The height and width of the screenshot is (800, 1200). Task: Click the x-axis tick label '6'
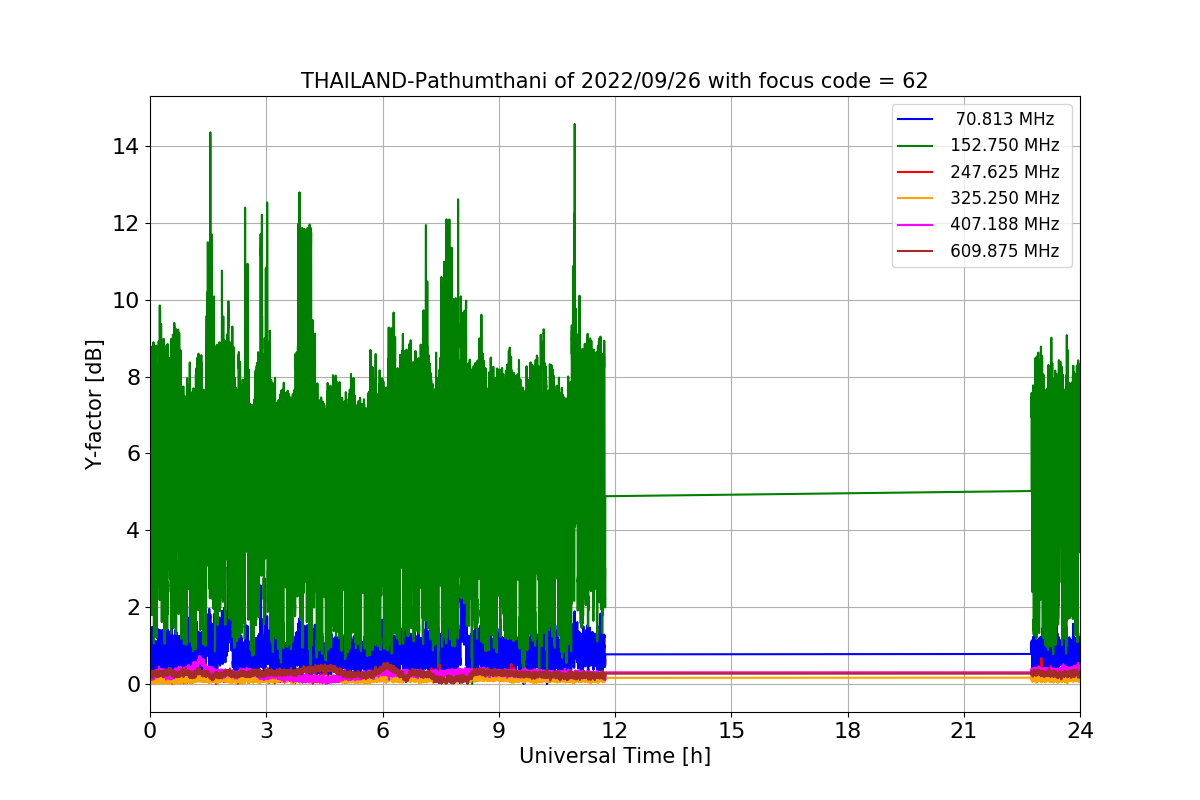[x=382, y=730]
